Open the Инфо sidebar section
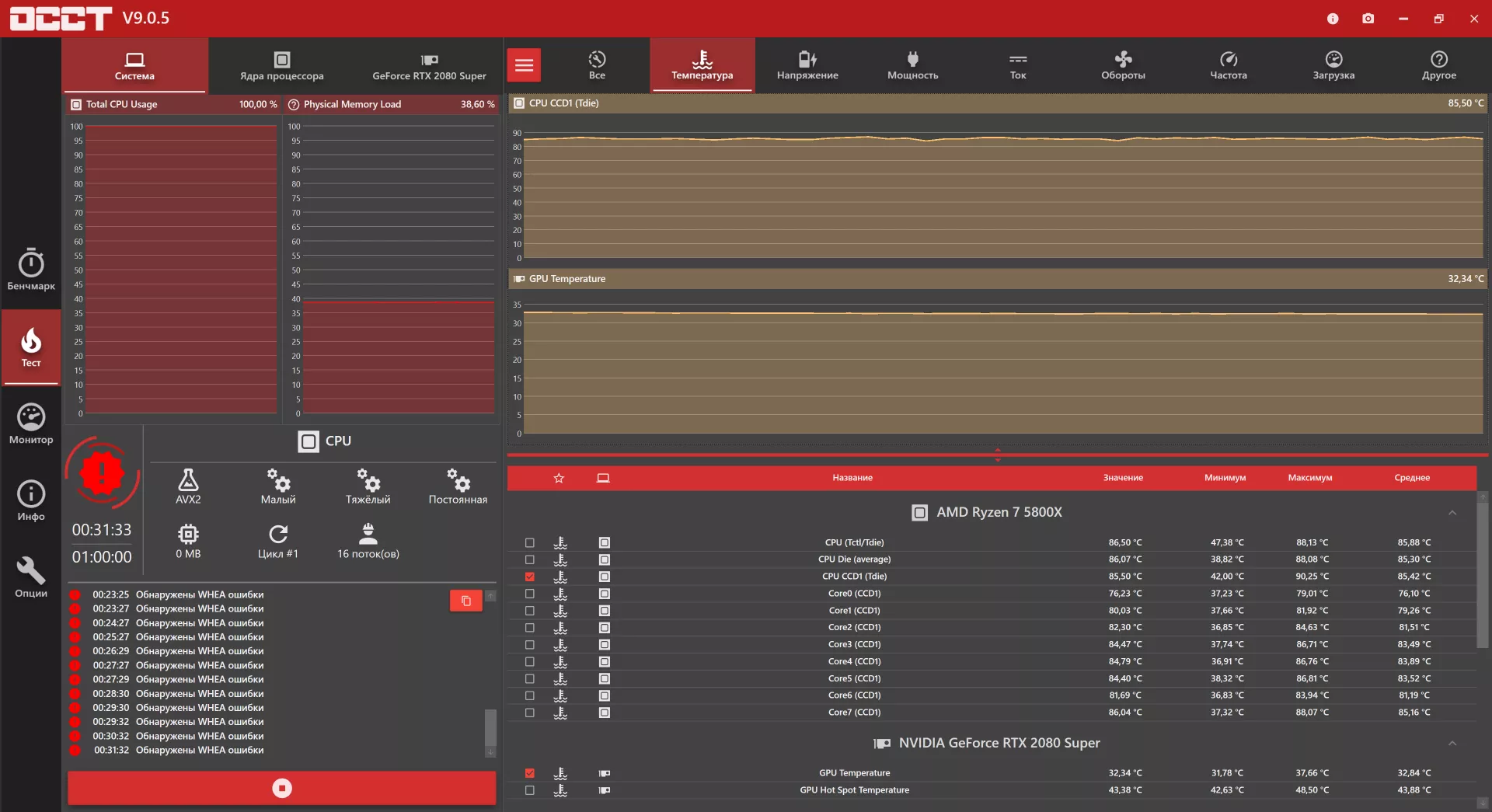Image resolution: width=1492 pixels, height=812 pixels. coord(31,500)
